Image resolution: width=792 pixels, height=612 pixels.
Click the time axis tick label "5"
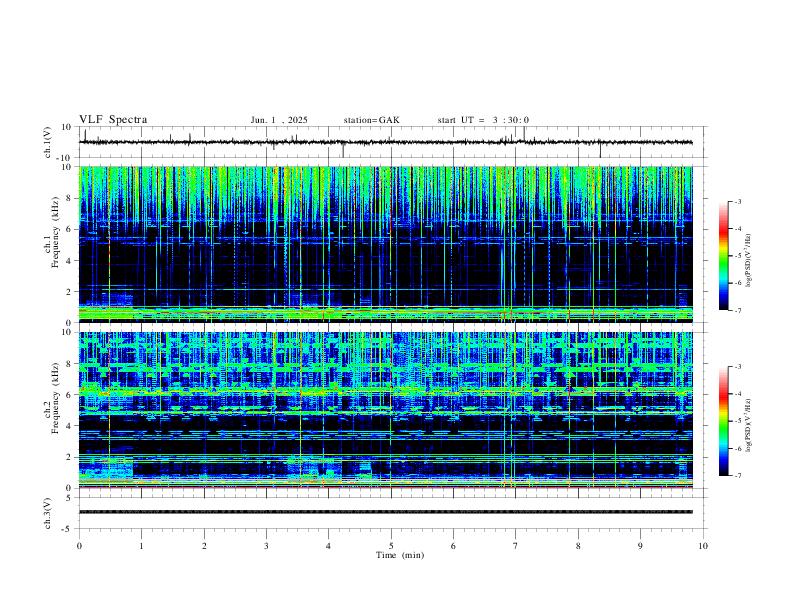pos(391,546)
